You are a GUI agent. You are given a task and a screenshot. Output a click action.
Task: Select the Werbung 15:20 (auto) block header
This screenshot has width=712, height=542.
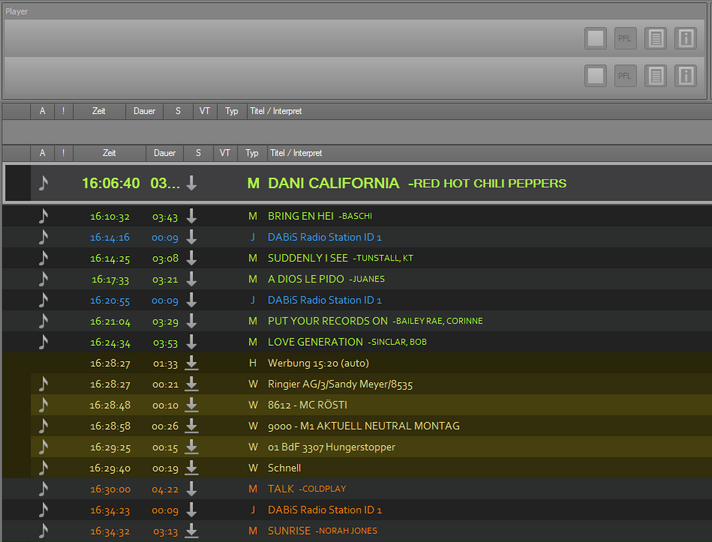tap(318, 363)
